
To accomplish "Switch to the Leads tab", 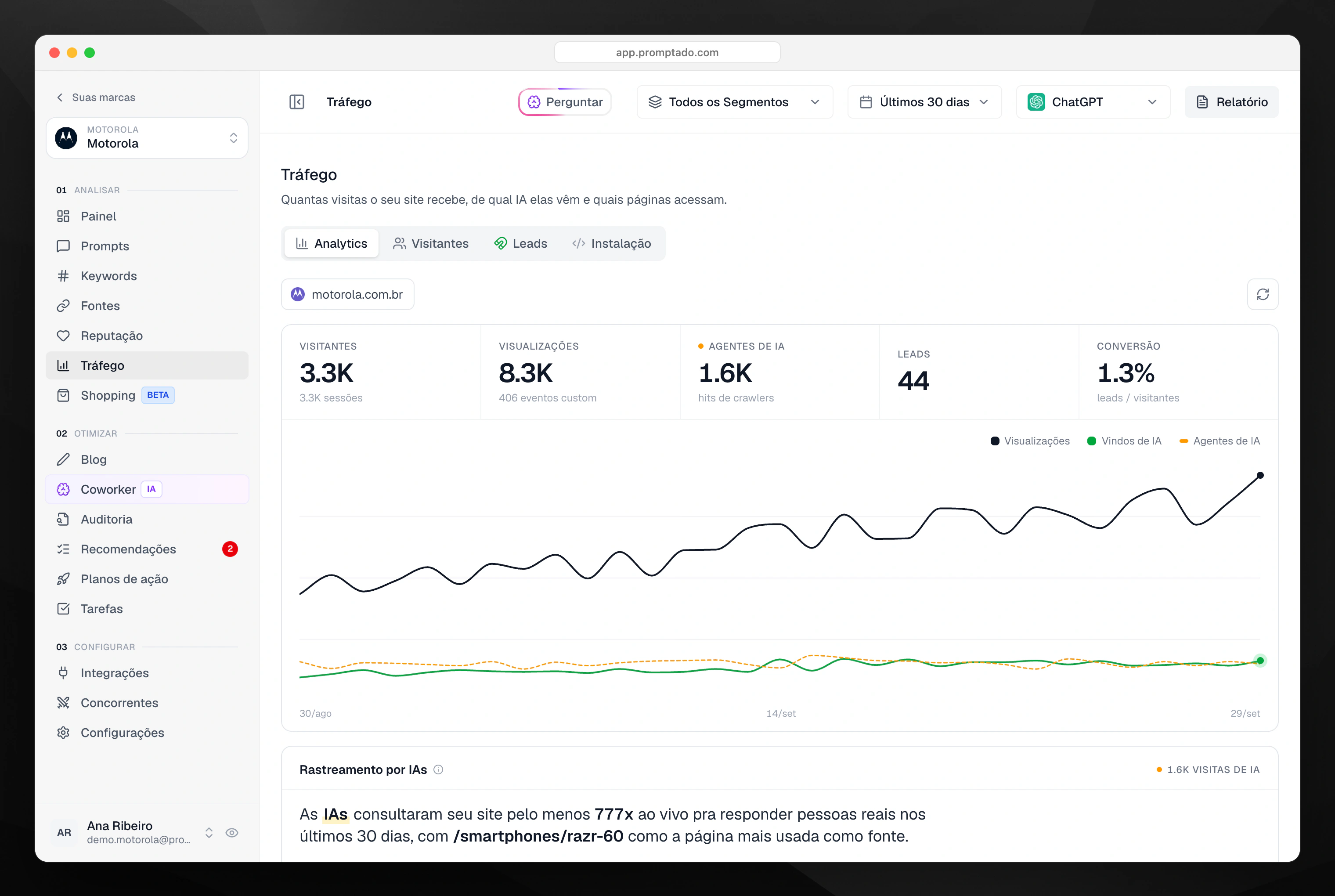I will pyautogui.click(x=520, y=243).
